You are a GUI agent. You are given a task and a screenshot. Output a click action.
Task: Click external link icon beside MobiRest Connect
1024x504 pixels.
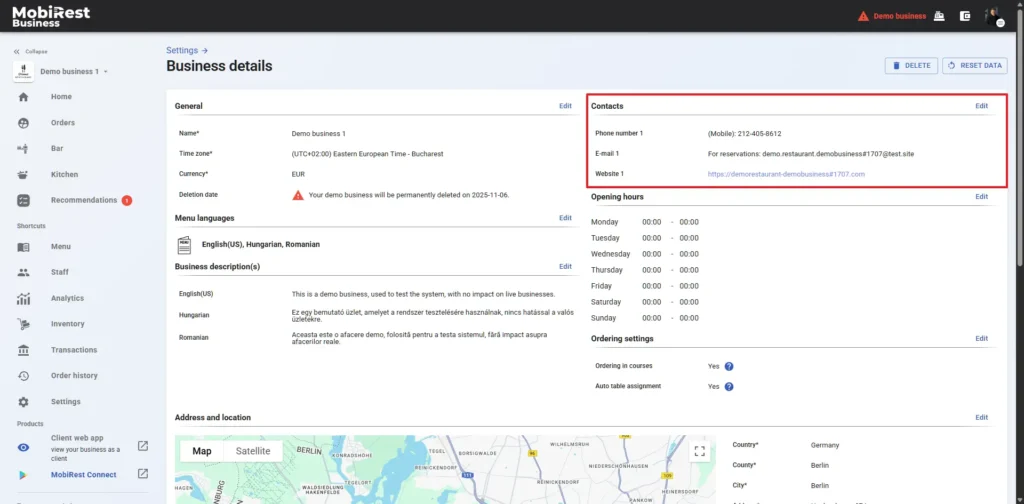coord(143,474)
